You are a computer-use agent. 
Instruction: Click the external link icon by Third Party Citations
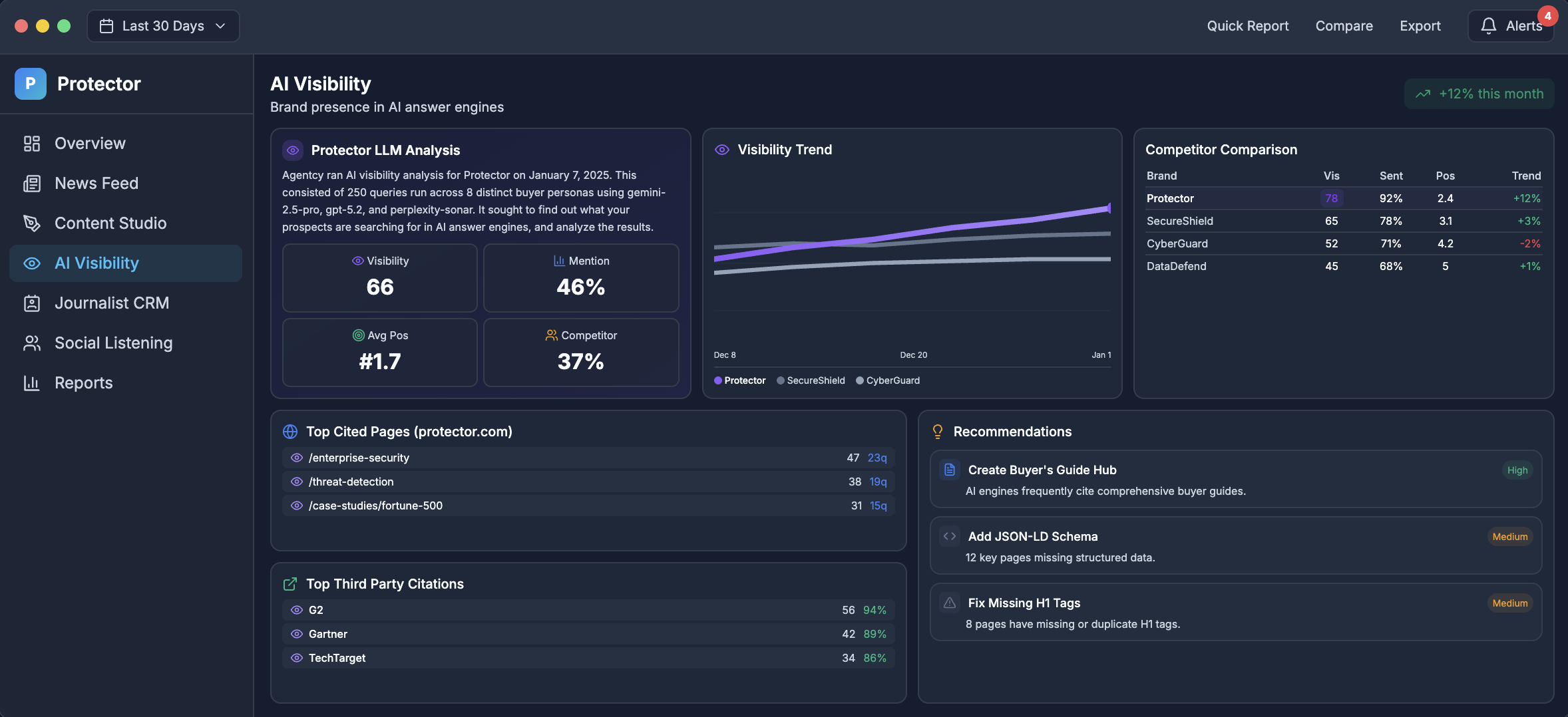point(290,584)
